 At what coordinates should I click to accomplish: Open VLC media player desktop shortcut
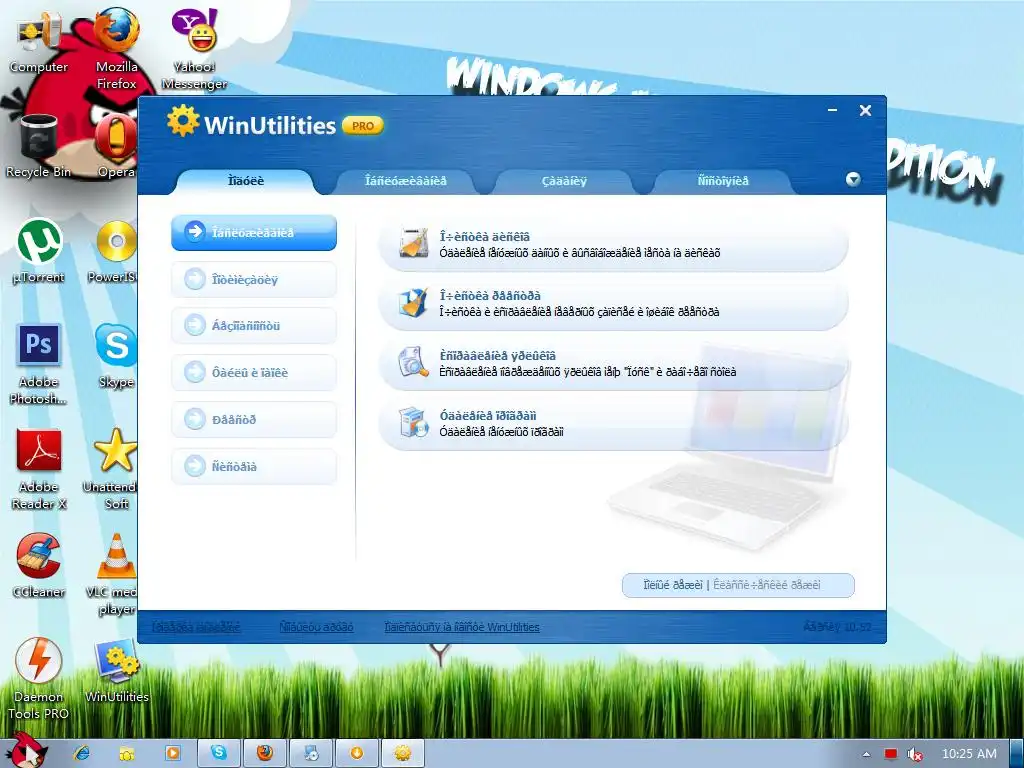tap(114, 575)
